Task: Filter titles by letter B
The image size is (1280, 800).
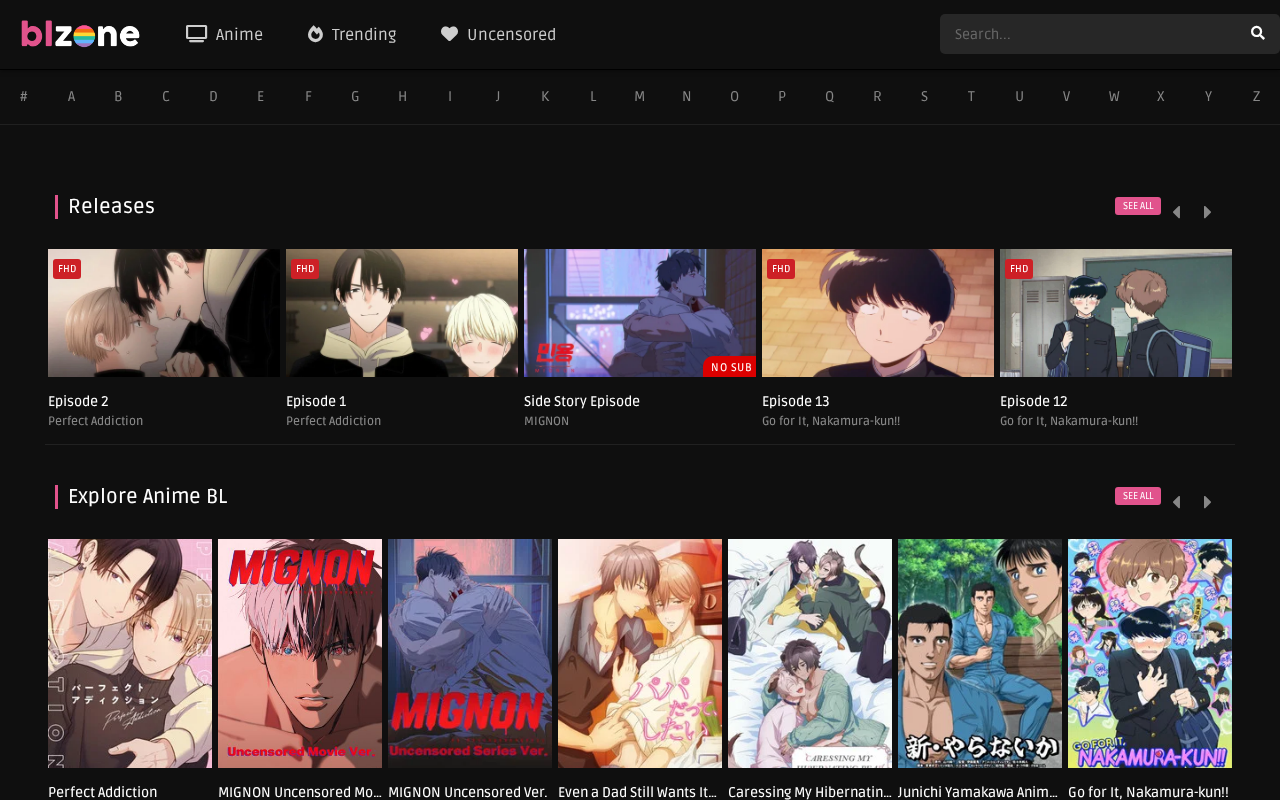Action: (118, 97)
